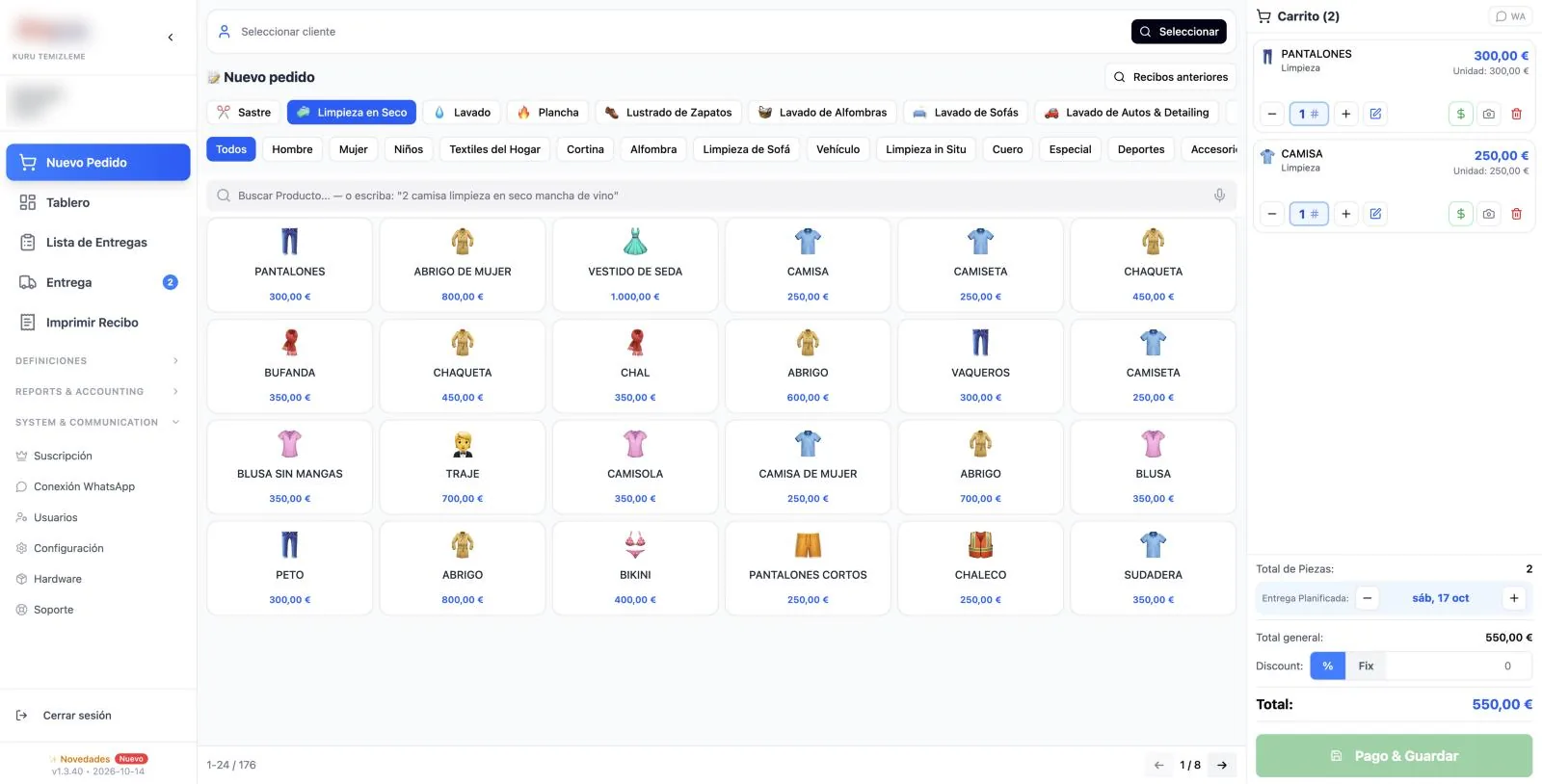Add TRAJE product to cart
Screen dimensions: 1542x784
click(x=463, y=467)
